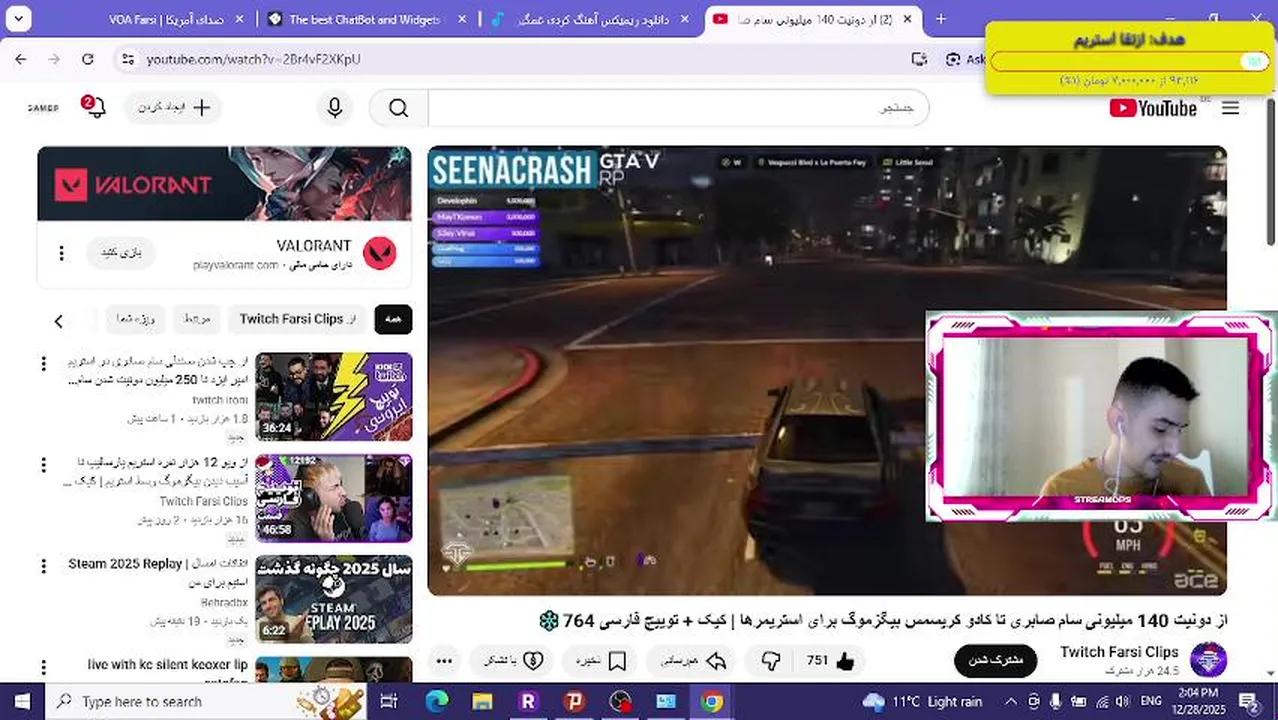Click the stream goal progress bar overlay
This screenshot has width=1278, height=720.
[x=1128, y=61]
